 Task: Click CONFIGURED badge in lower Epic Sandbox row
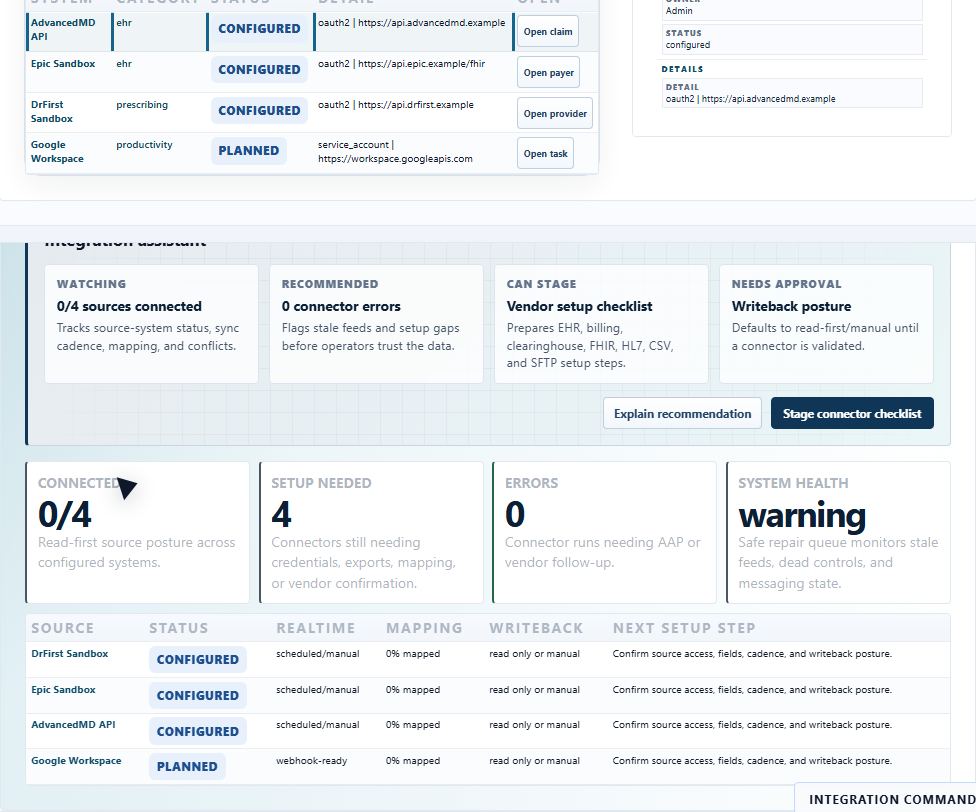[197, 696]
